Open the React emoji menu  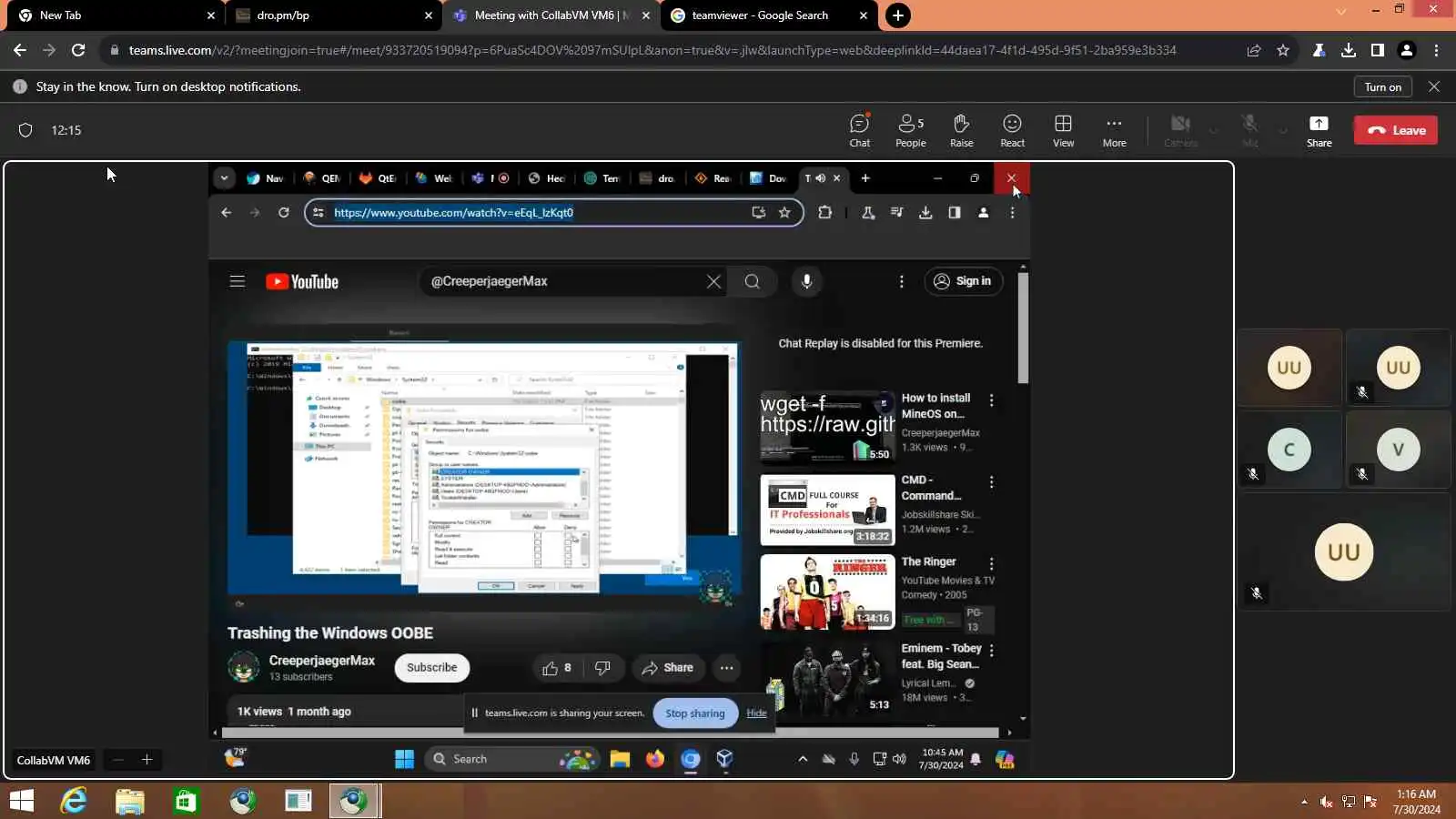(1013, 130)
